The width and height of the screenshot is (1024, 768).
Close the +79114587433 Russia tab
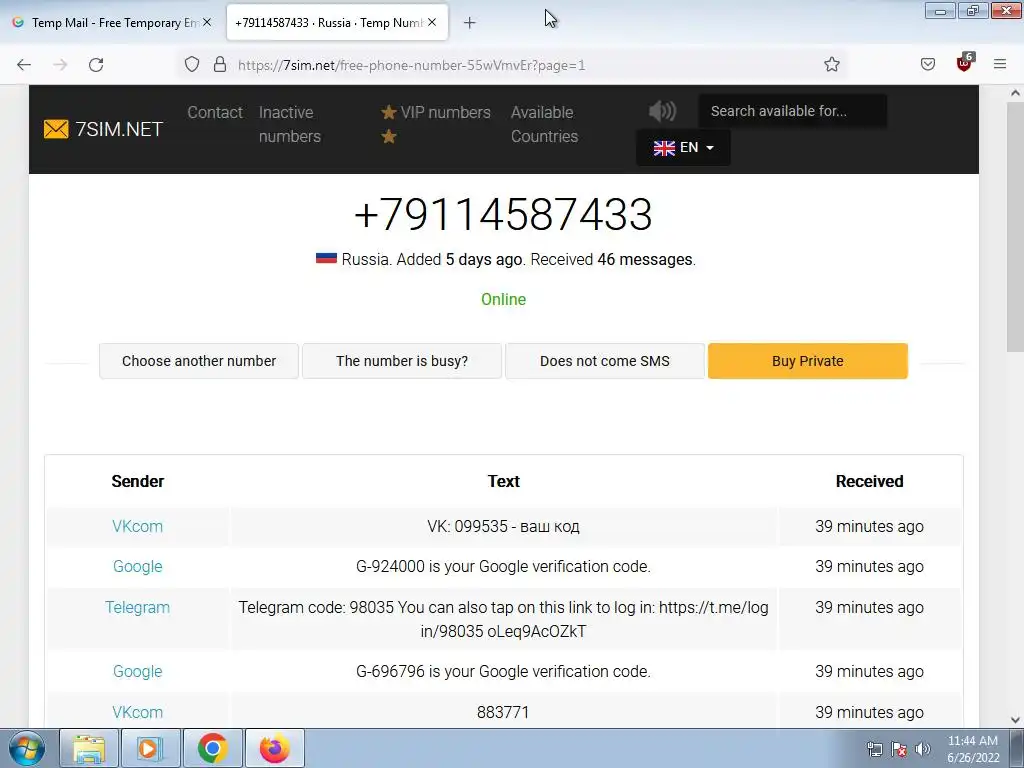[x=432, y=22]
